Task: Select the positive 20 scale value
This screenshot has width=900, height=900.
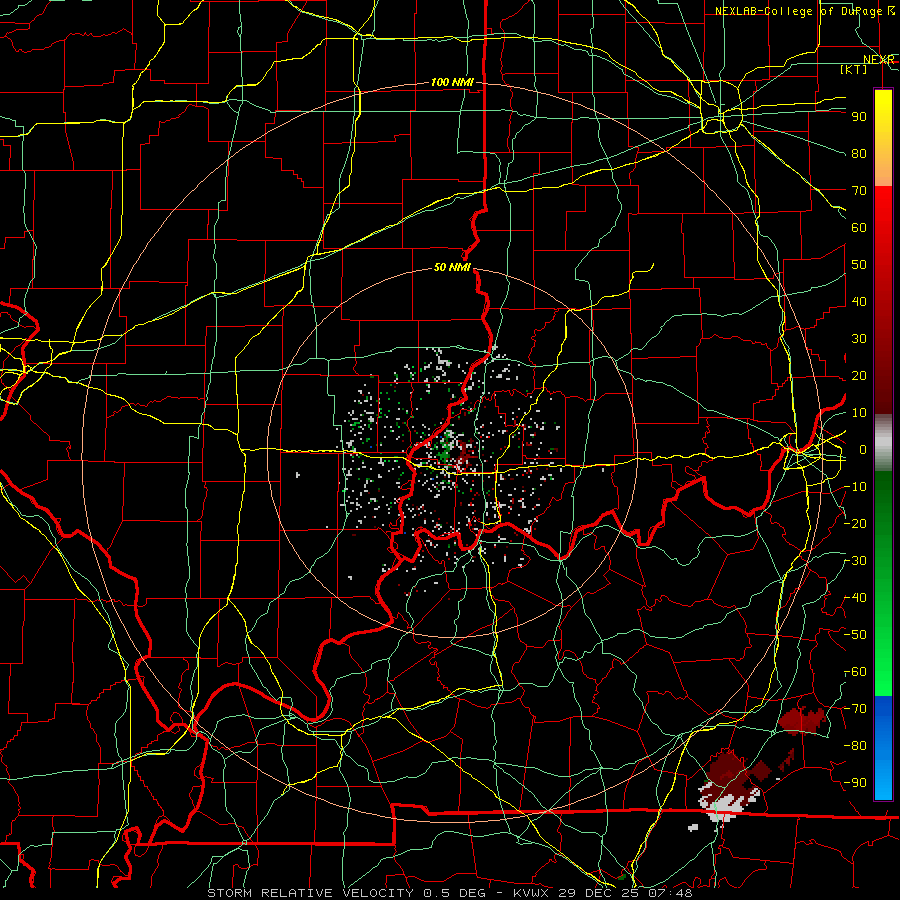Action: click(859, 376)
